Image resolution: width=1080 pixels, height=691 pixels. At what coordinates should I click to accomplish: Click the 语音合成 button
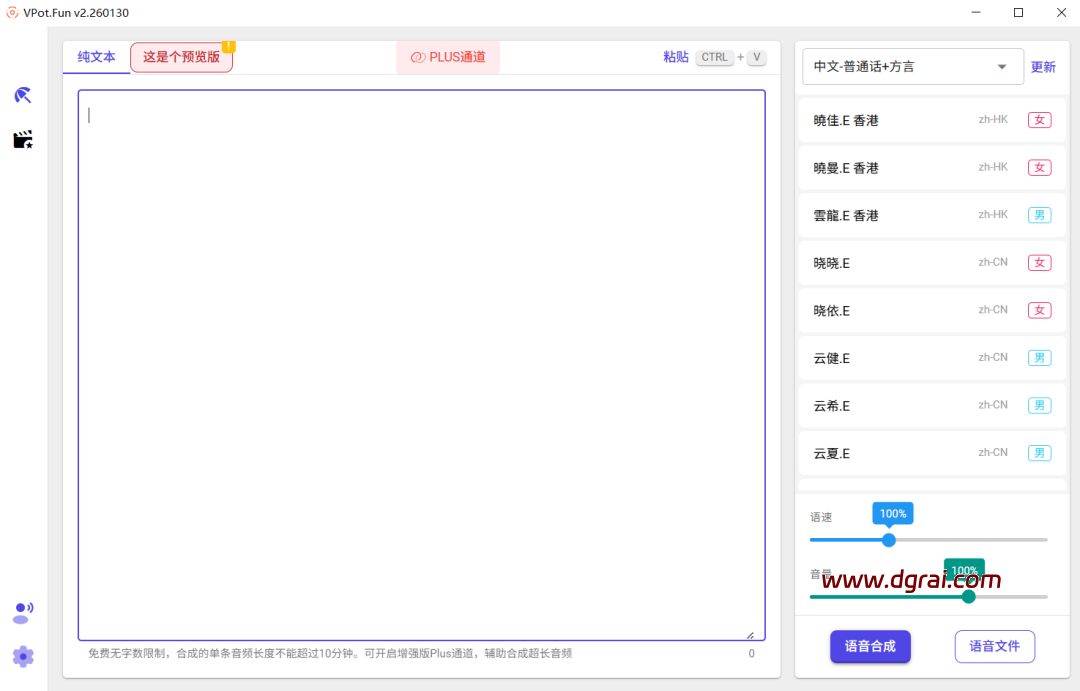(869, 646)
